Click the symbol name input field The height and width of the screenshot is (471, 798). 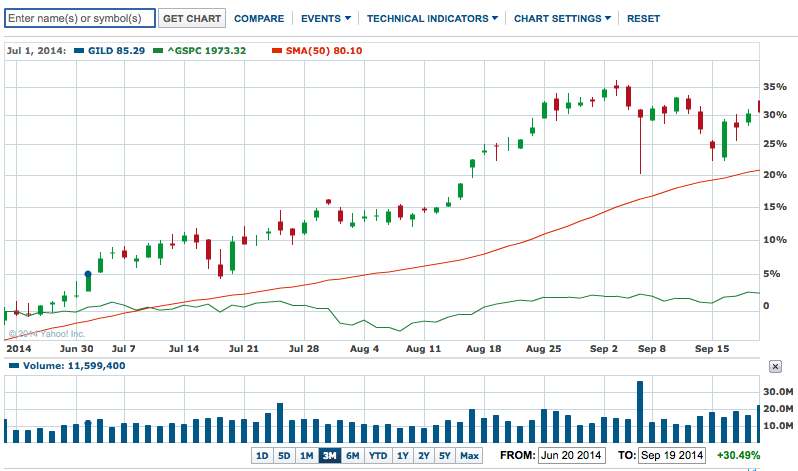[x=80, y=18]
